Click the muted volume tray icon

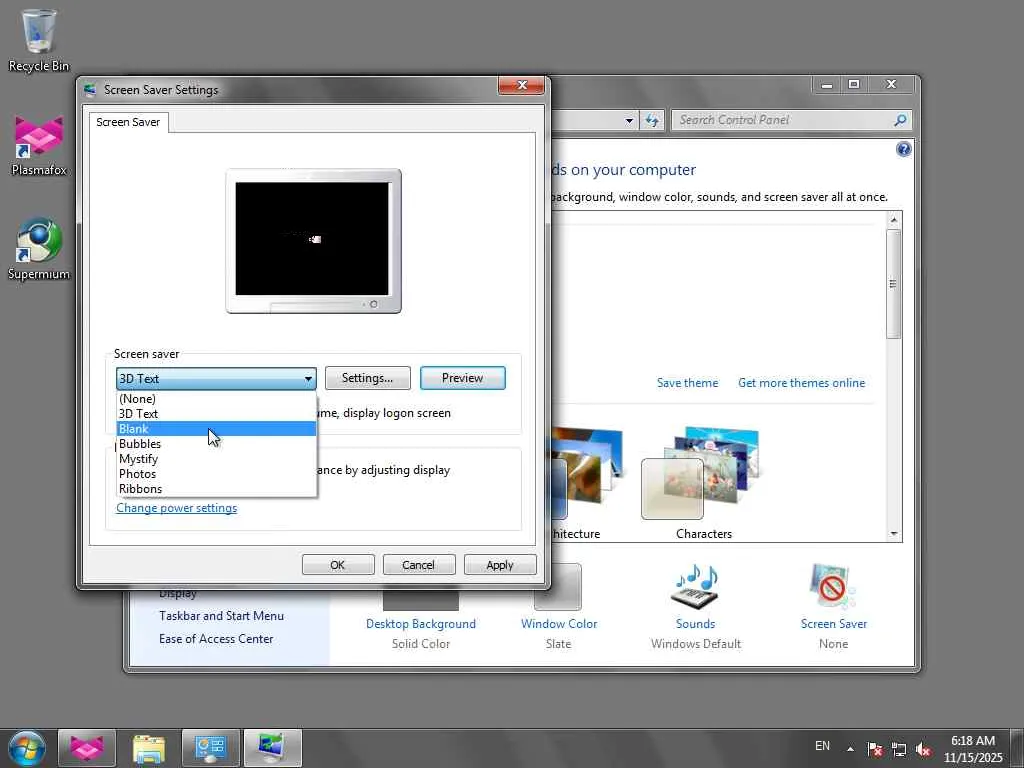[x=923, y=749]
